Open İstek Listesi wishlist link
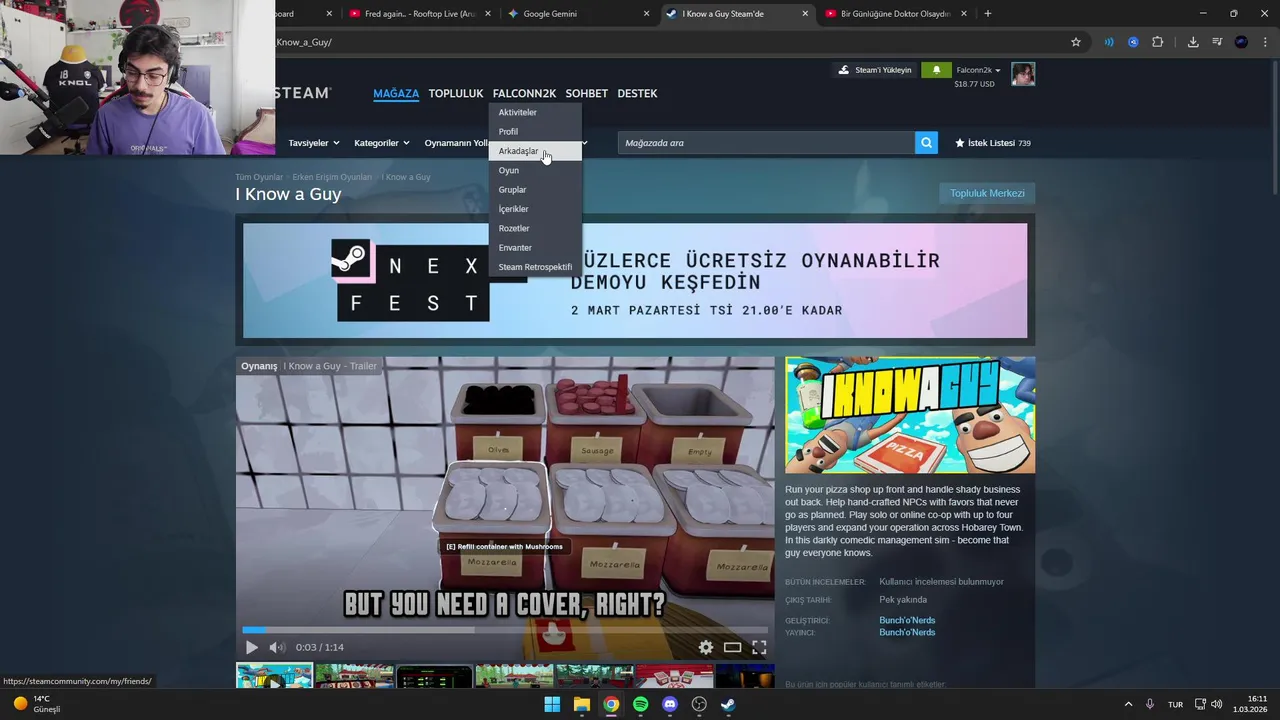The height and width of the screenshot is (720, 1280). (993, 143)
